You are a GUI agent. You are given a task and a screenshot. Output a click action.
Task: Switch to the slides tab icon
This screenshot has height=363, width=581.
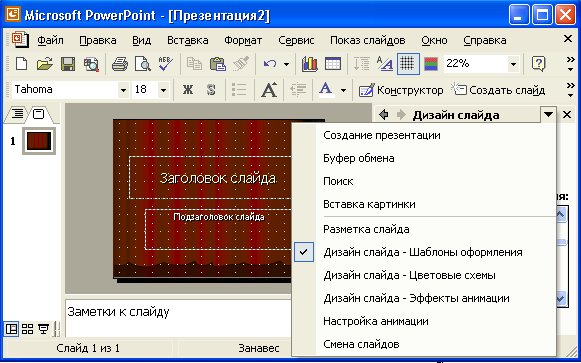(x=38, y=114)
